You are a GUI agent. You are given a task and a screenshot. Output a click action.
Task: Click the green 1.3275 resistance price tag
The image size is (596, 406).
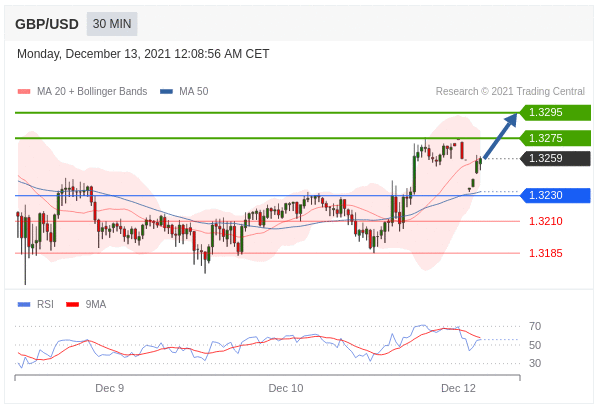pyautogui.click(x=555, y=138)
